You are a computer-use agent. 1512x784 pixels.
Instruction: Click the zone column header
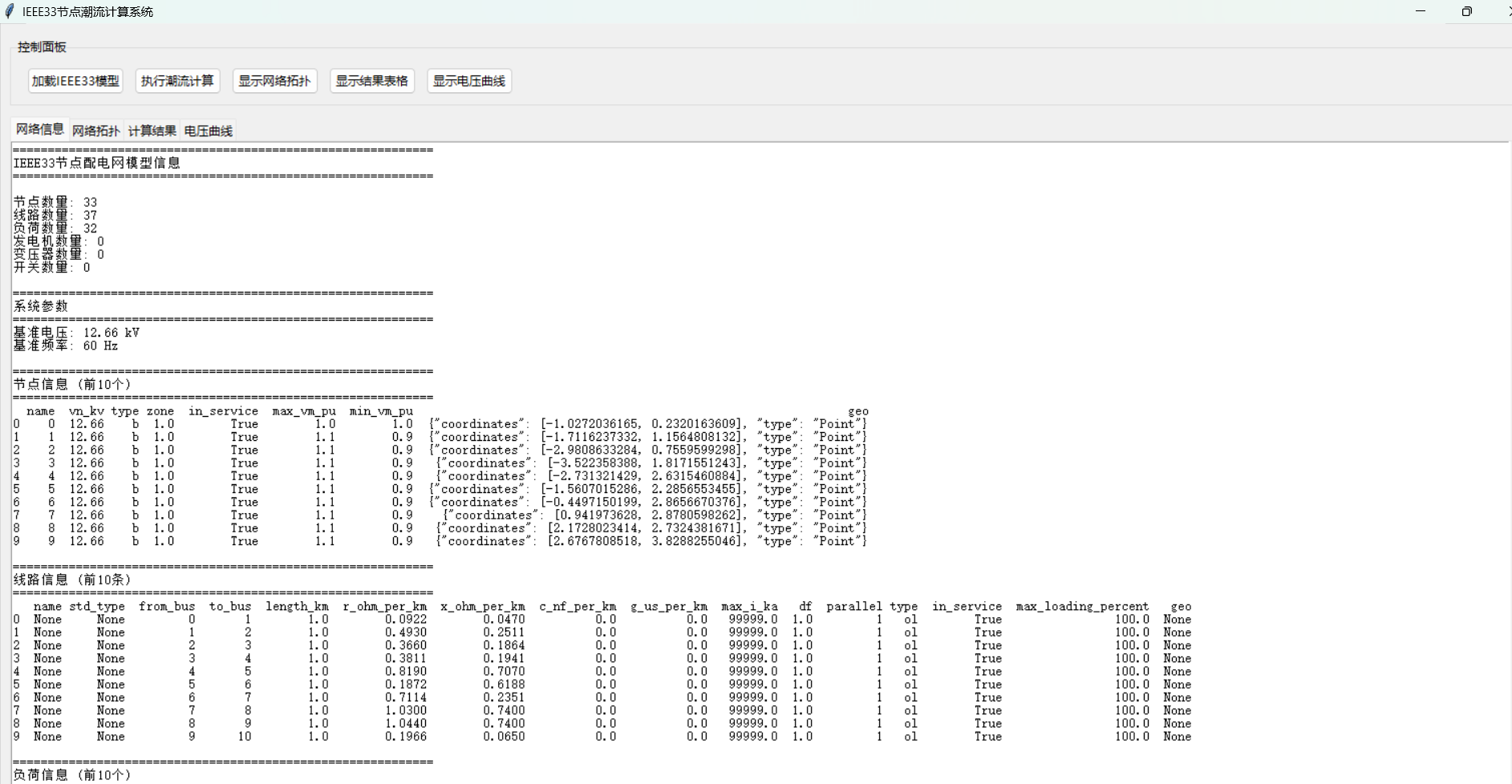click(160, 411)
